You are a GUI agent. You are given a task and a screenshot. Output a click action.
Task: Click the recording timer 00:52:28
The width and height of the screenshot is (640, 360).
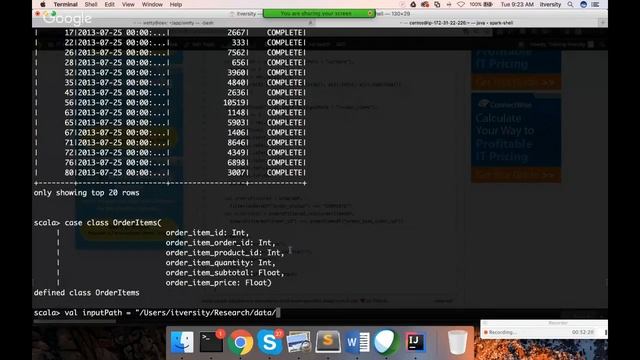[x=582, y=332]
